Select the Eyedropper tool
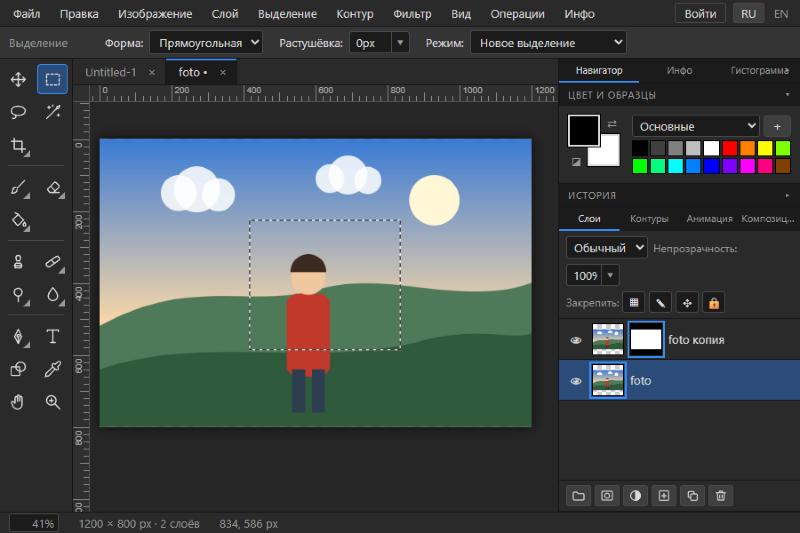 tap(53, 369)
